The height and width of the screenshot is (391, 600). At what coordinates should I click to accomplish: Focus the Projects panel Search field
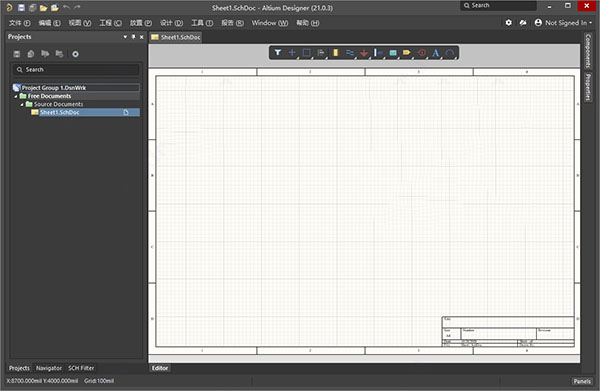pyautogui.click(x=76, y=69)
